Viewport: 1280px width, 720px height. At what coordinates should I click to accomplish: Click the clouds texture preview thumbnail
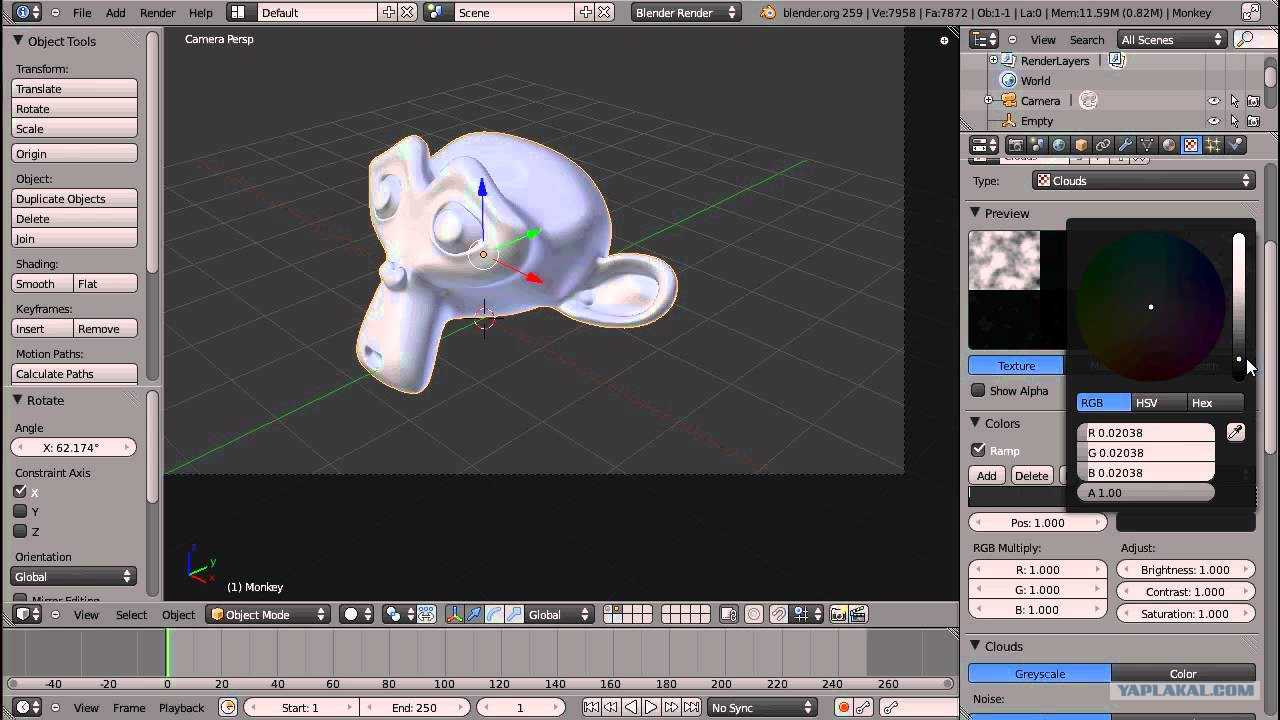[x=1004, y=261]
